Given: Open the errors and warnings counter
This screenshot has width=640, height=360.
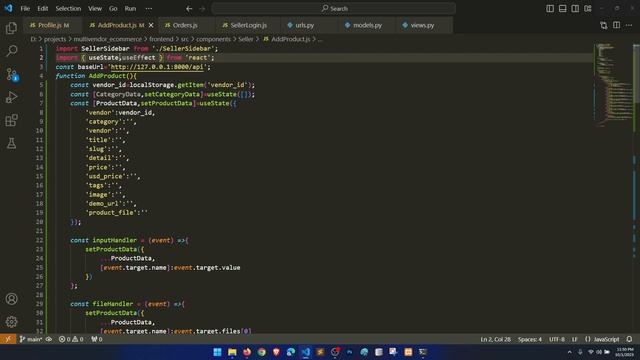Looking at the screenshot, I should [x=71, y=339].
